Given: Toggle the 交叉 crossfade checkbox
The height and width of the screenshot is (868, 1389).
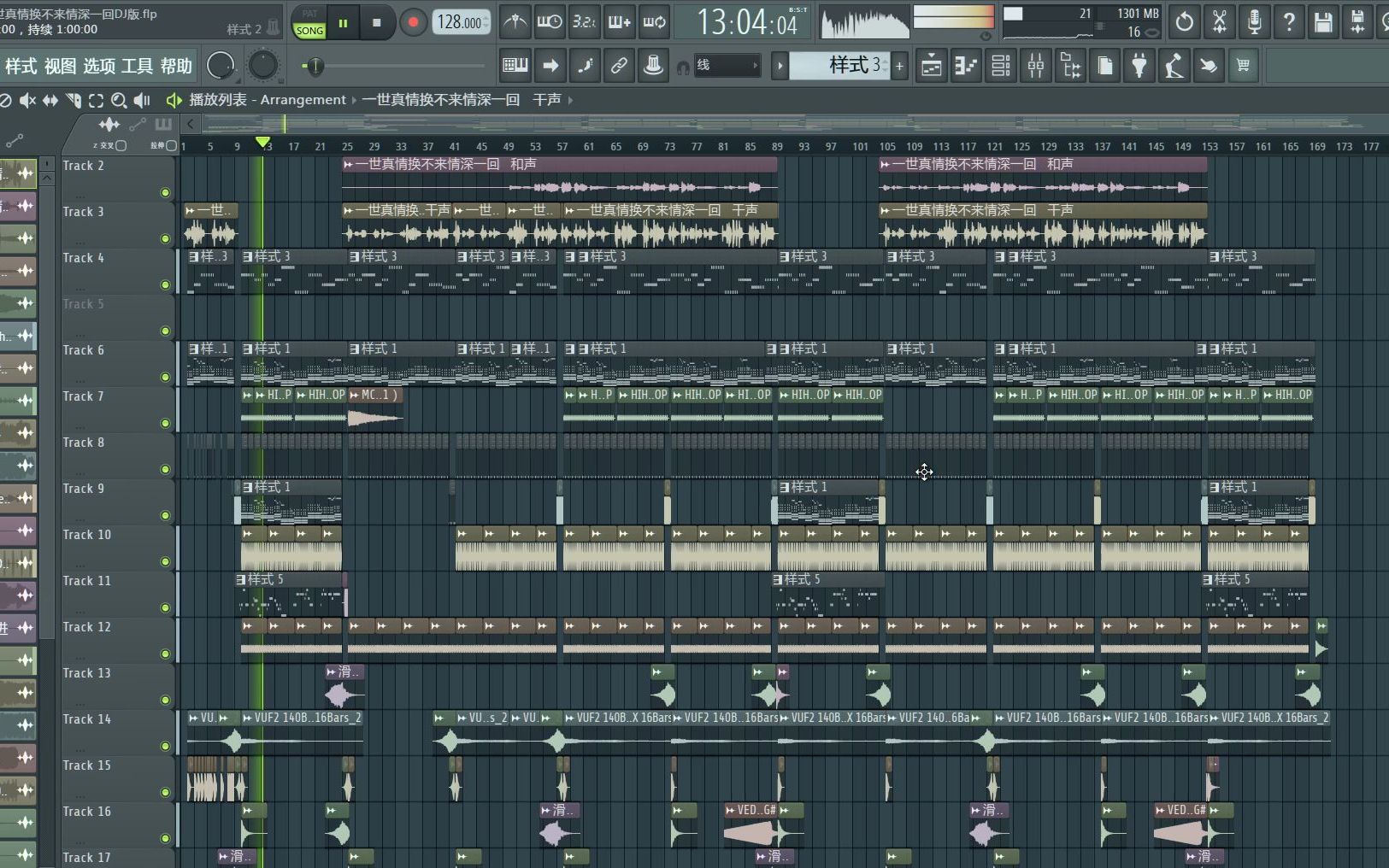Looking at the screenshot, I should [121, 145].
